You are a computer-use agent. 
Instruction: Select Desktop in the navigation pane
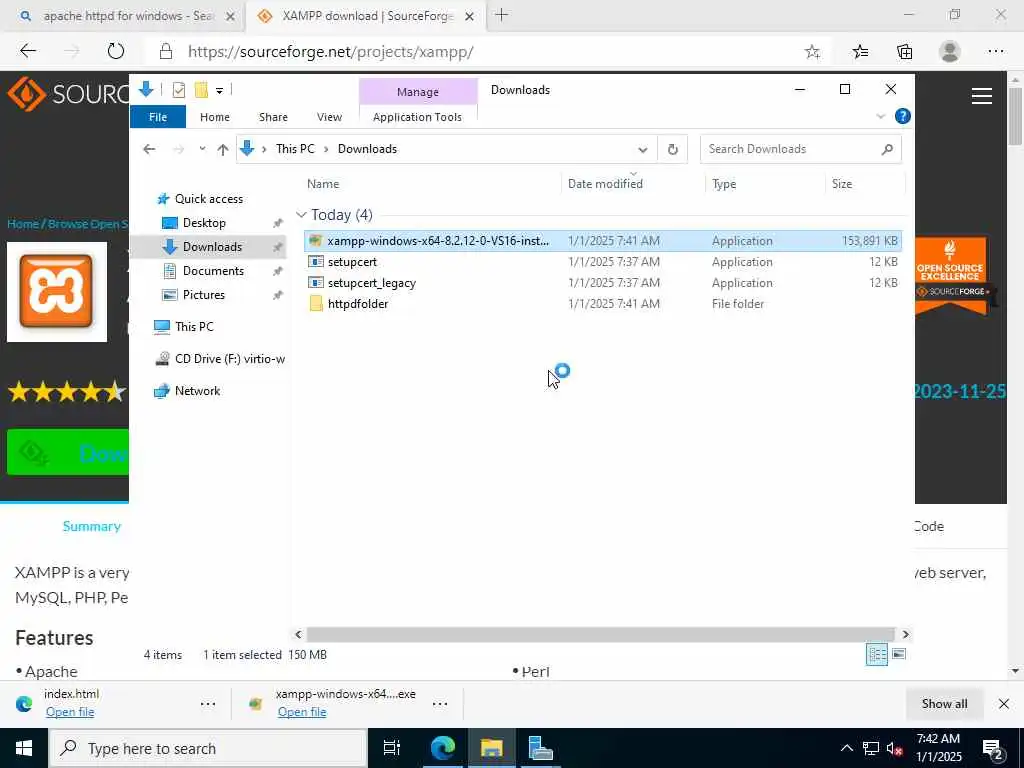click(x=204, y=223)
